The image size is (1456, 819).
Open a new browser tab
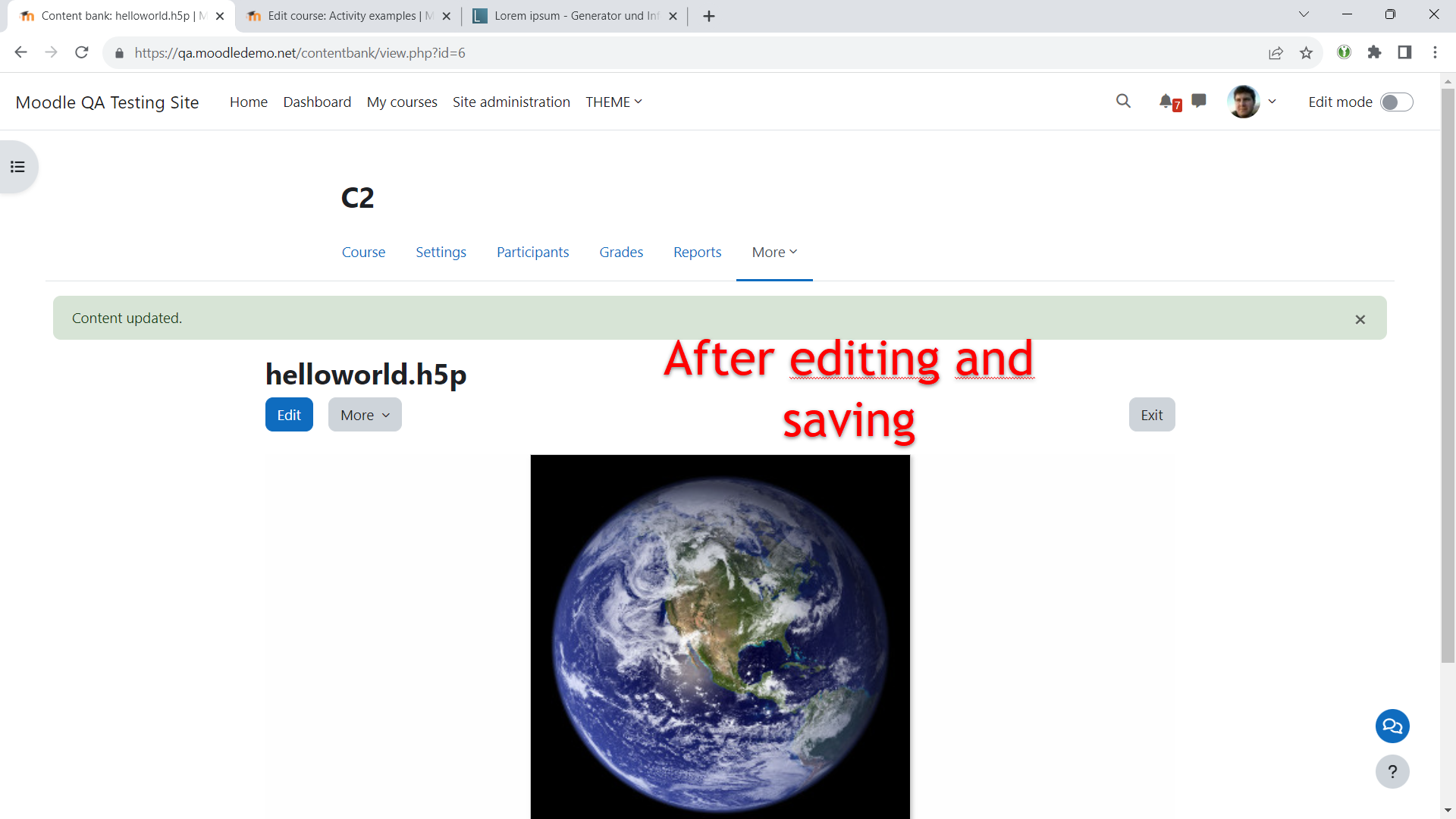[709, 16]
